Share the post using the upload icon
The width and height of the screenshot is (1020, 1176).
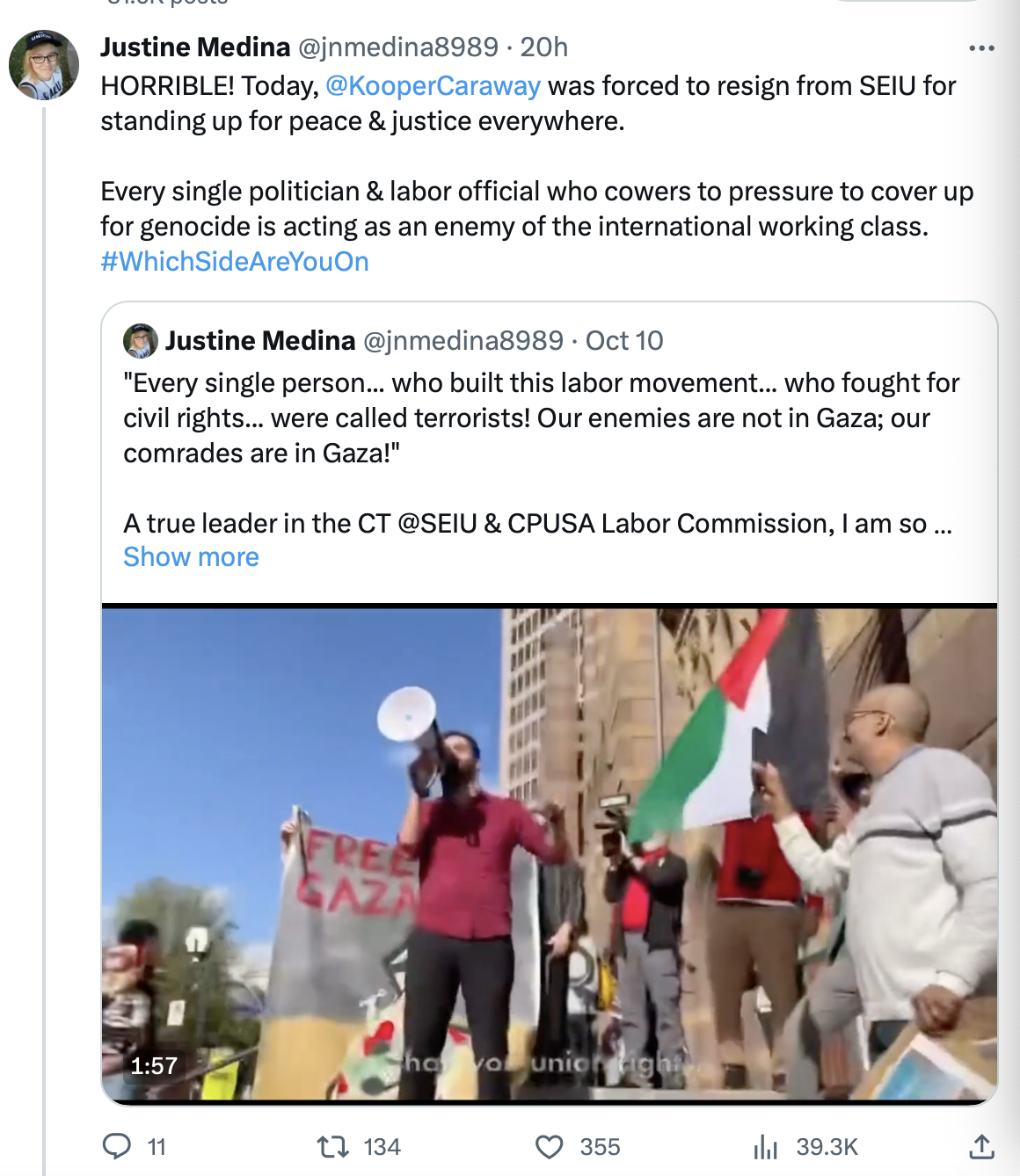coord(981,1146)
